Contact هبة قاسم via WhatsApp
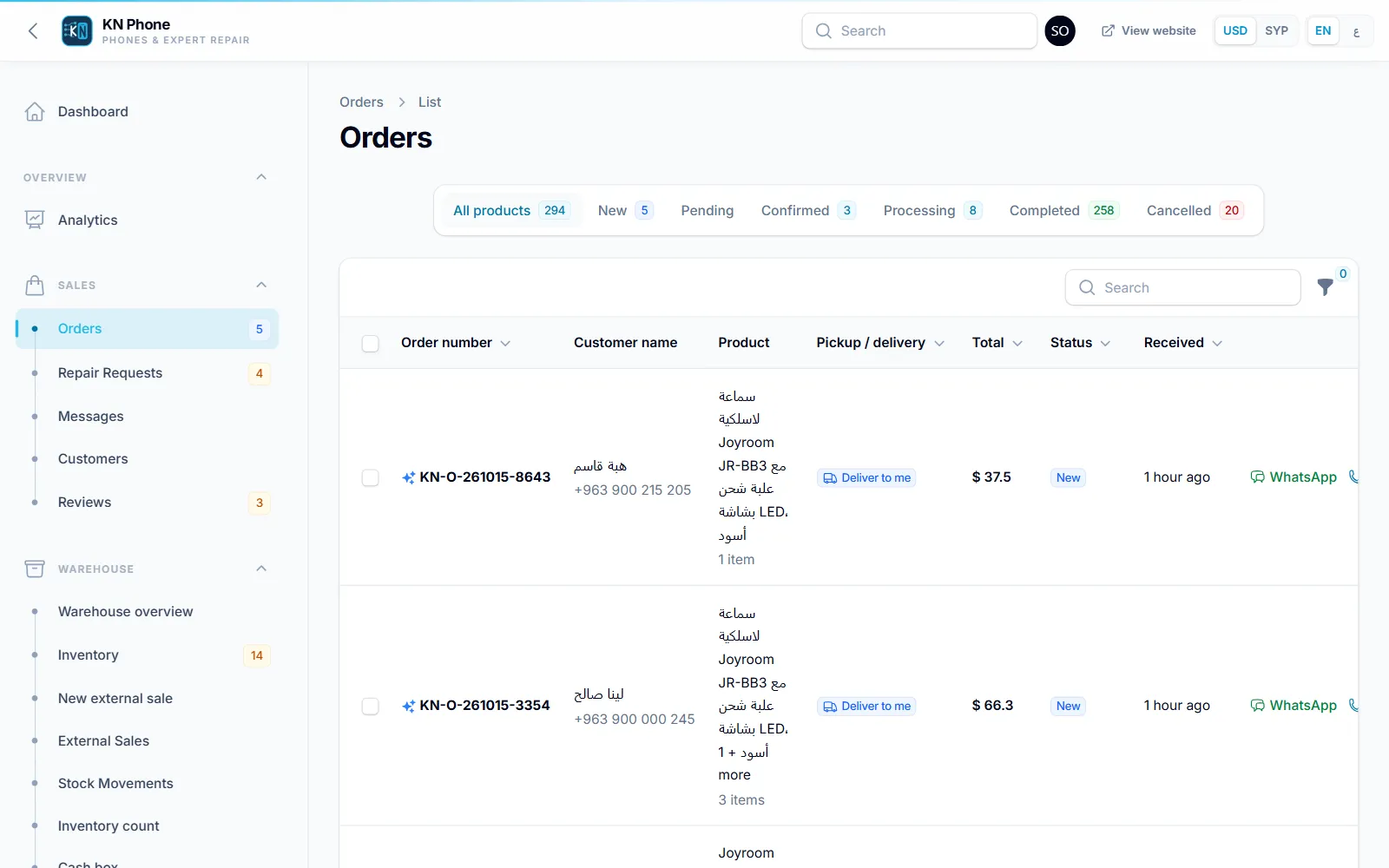Image resolution: width=1389 pixels, height=868 pixels. coord(1294,477)
